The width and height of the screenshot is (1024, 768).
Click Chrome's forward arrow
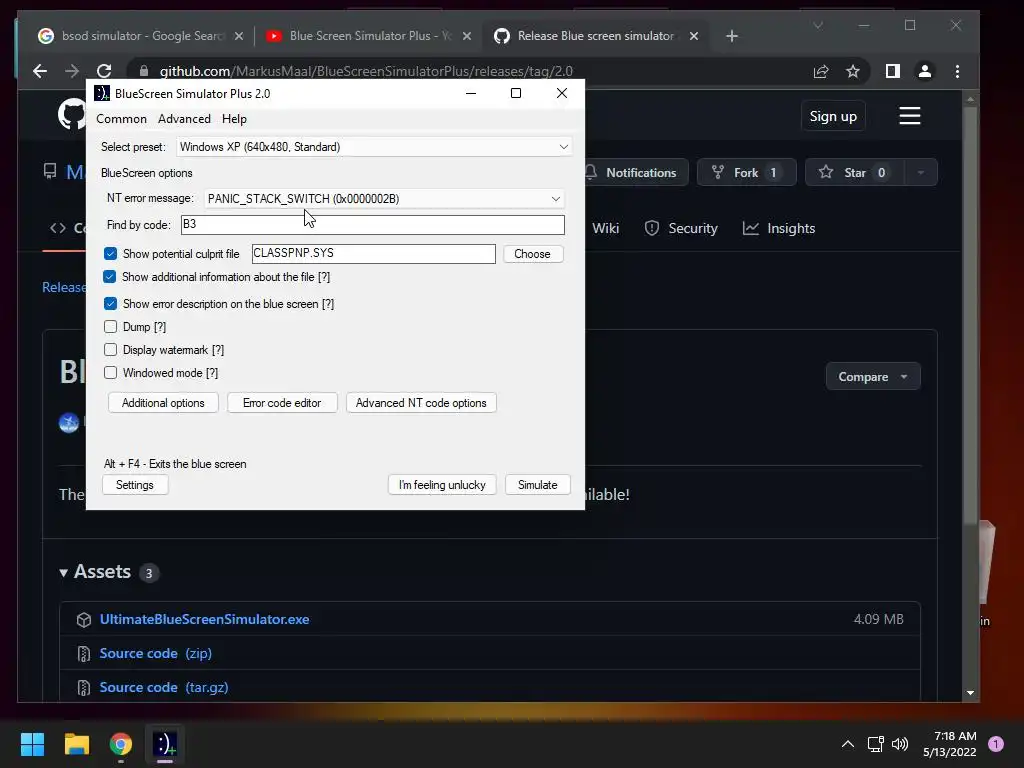[72, 71]
